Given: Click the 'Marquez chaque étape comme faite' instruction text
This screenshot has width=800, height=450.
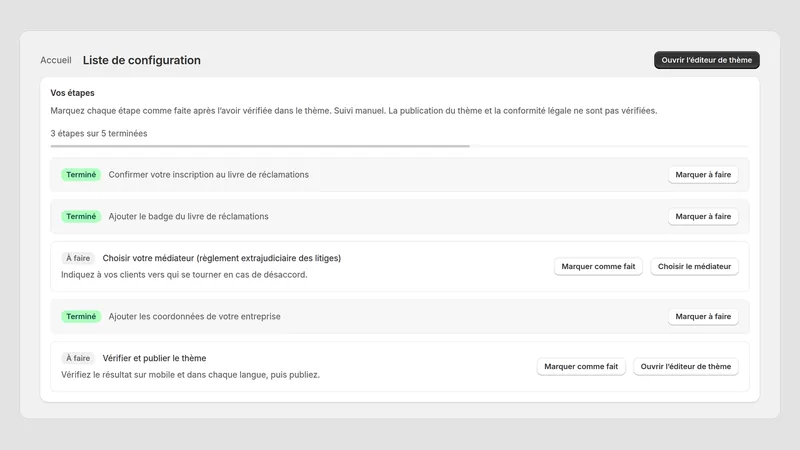Looking at the screenshot, I should click(354, 111).
